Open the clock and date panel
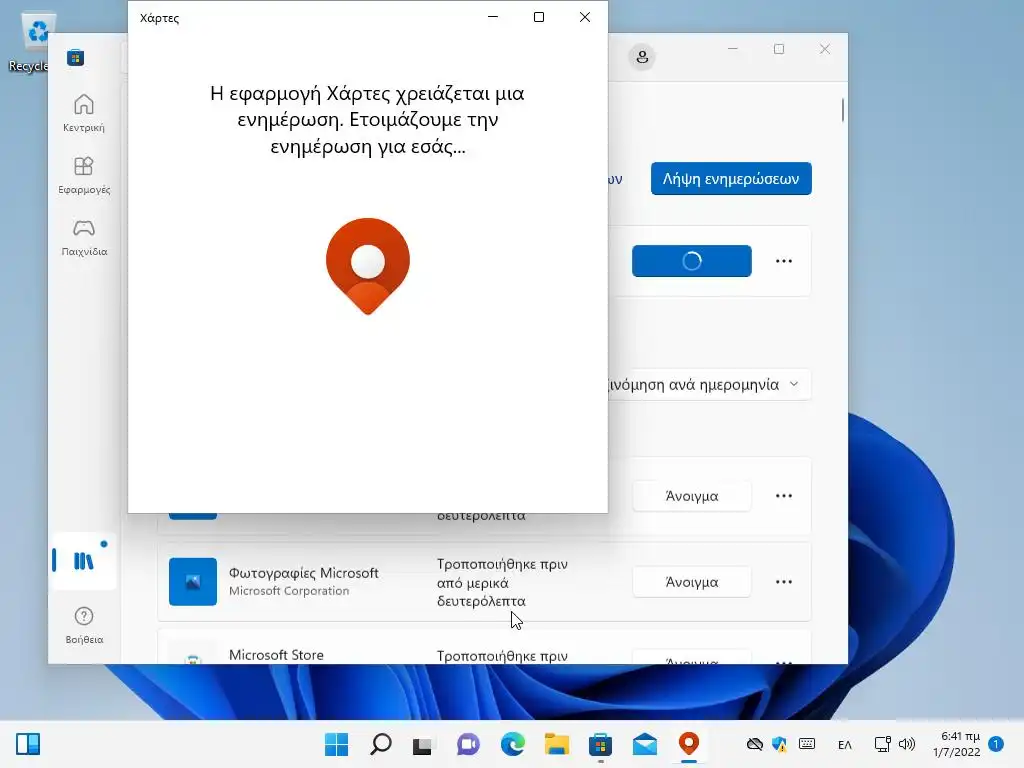Screen dimensions: 1024x768 tap(956, 744)
